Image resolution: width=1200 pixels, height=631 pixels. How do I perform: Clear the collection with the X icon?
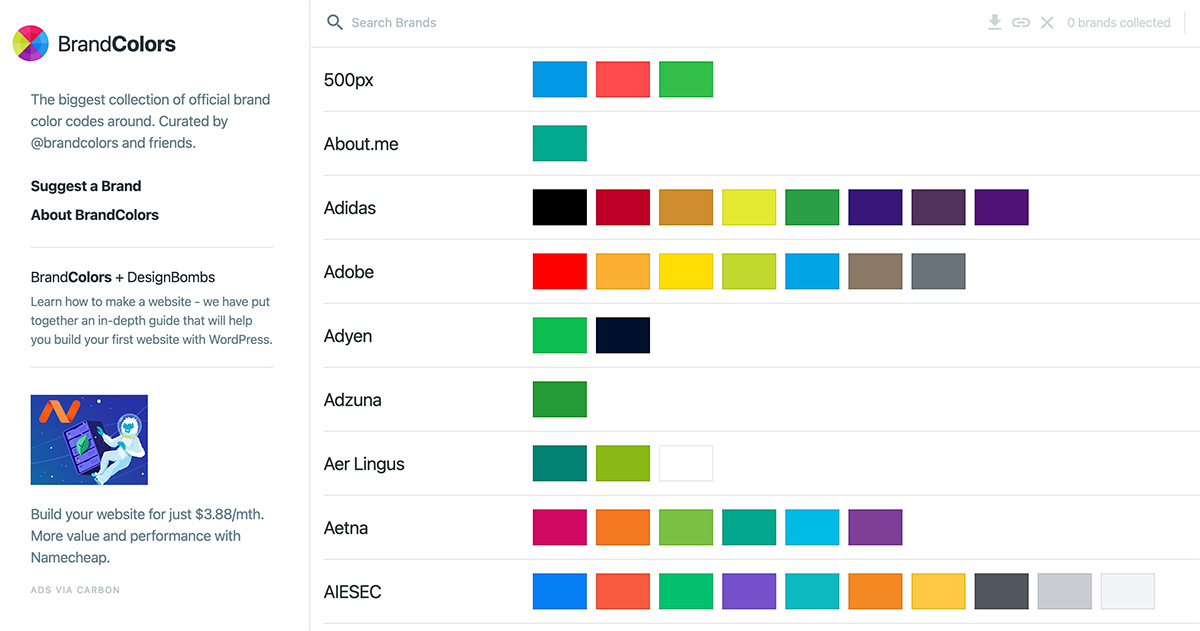tap(1047, 22)
